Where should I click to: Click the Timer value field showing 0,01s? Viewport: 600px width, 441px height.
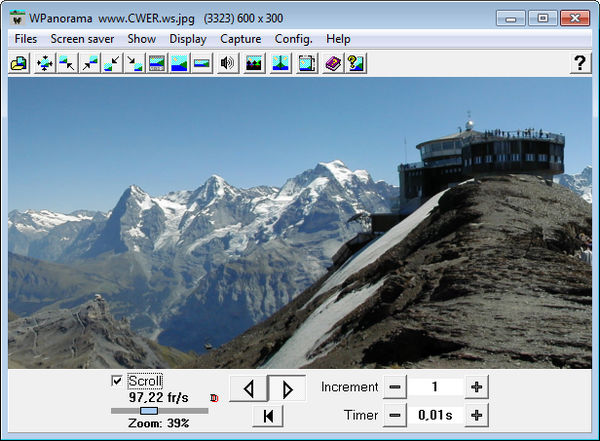coord(435,415)
